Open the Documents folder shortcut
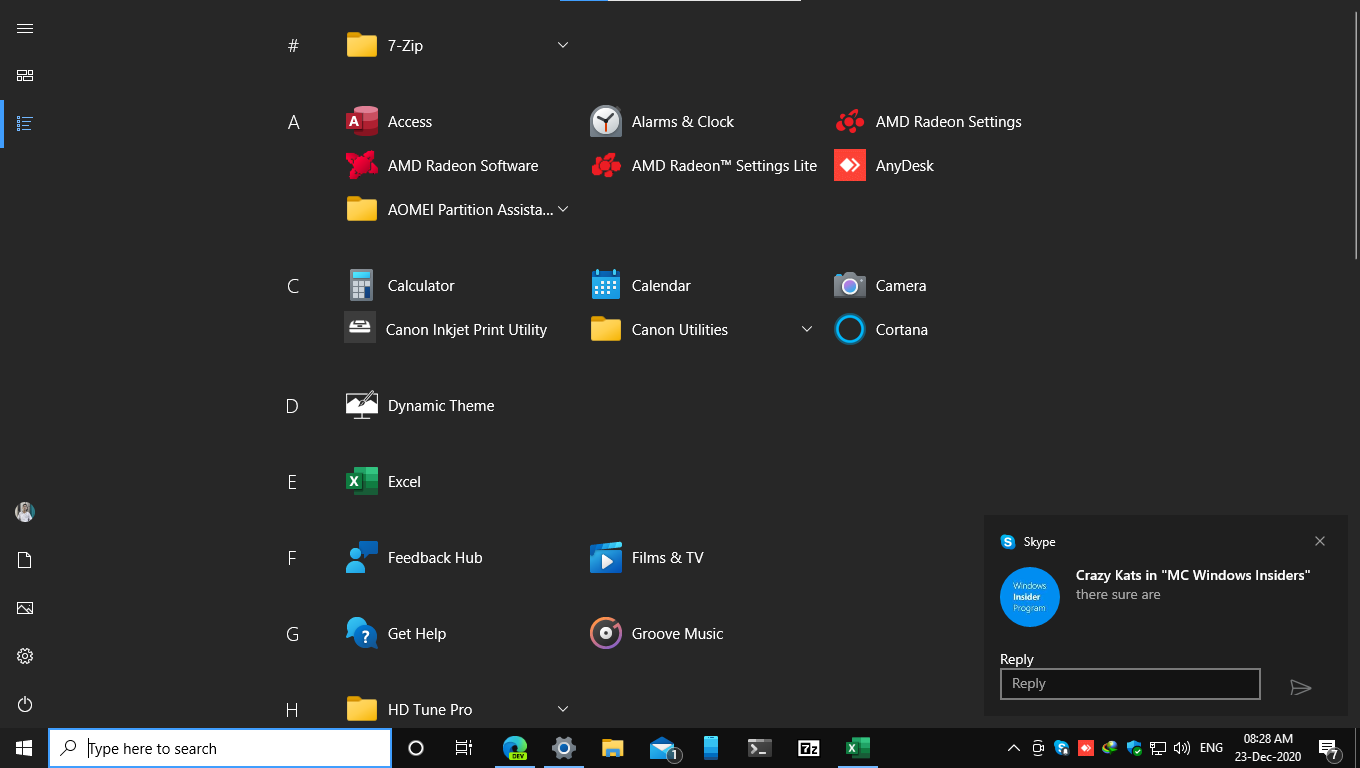The width and height of the screenshot is (1360, 768). tap(25, 560)
